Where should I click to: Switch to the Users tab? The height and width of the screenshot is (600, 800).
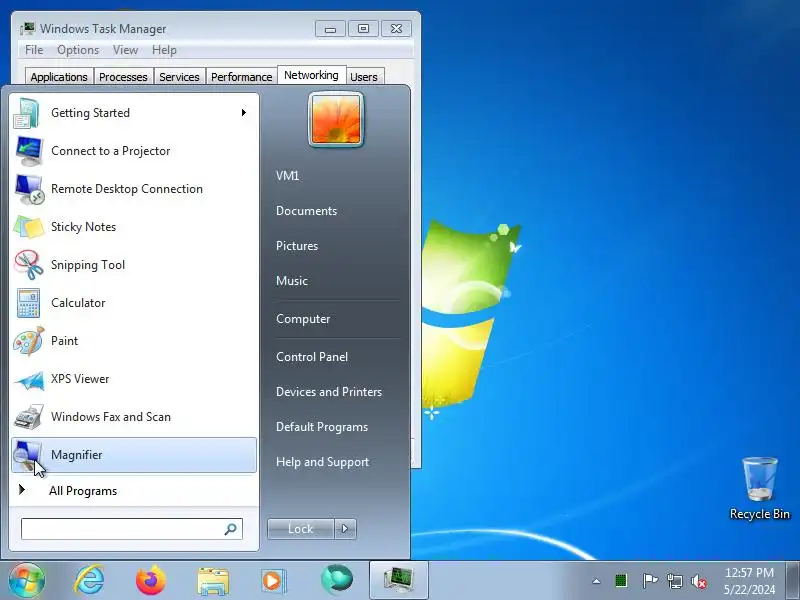click(x=364, y=77)
